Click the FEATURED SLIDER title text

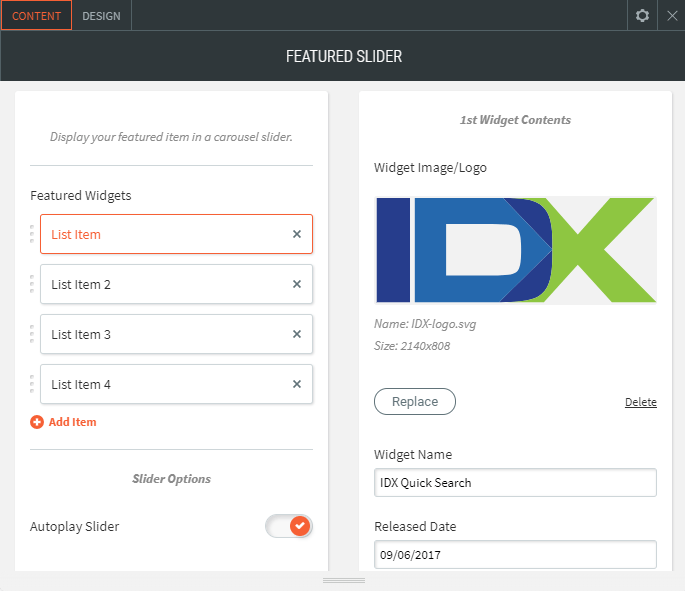pos(344,56)
